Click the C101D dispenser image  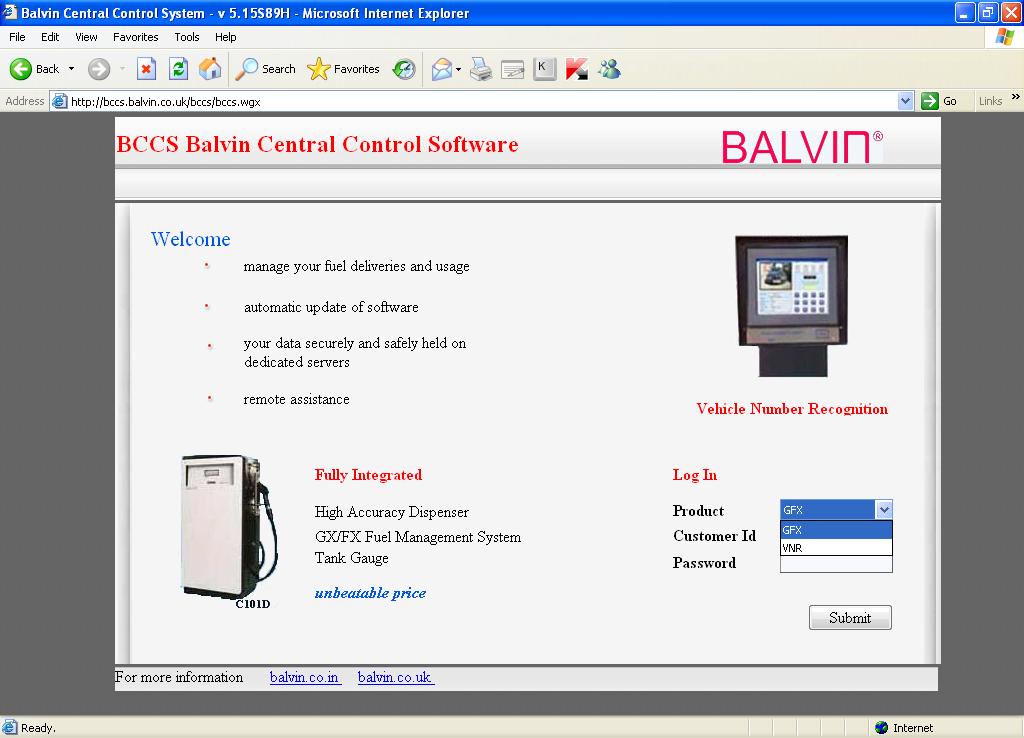[x=229, y=528]
